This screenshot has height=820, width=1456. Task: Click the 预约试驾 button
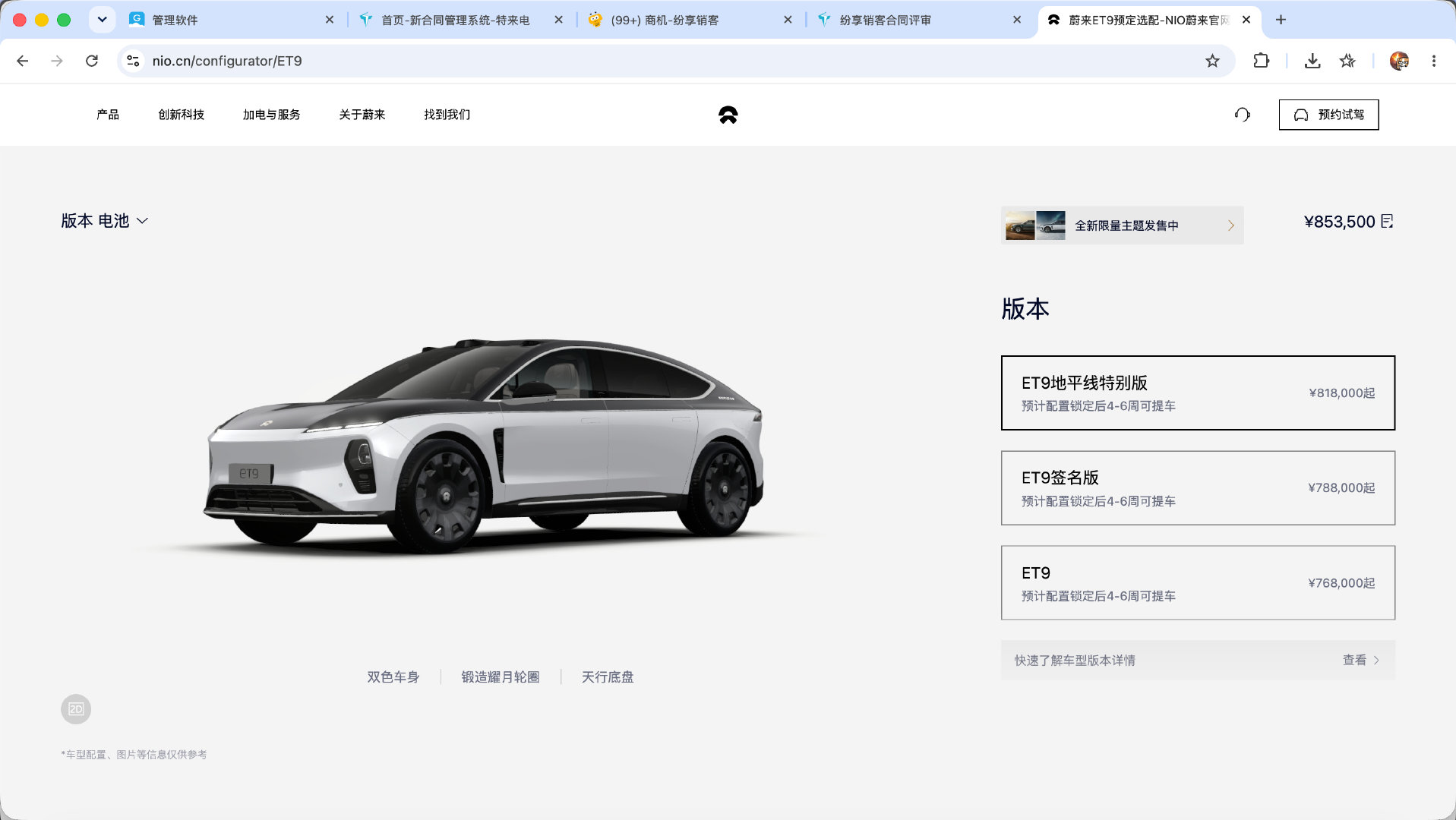tap(1328, 115)
